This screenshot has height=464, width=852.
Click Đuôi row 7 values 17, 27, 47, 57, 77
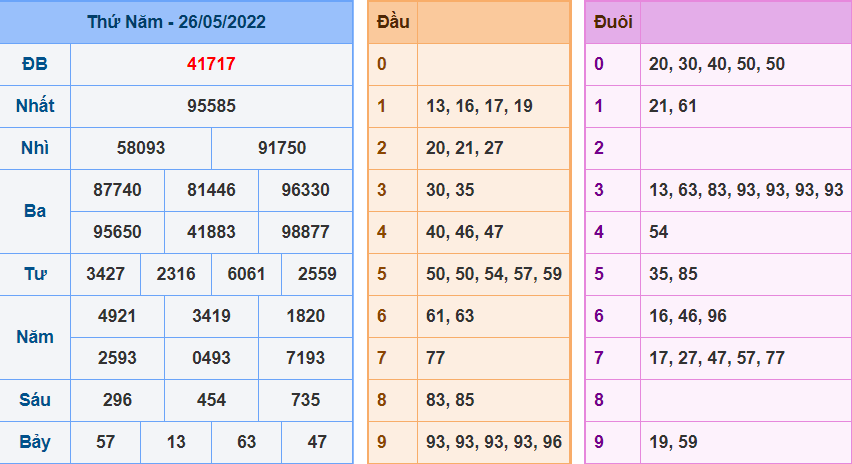tap(717, 358)
